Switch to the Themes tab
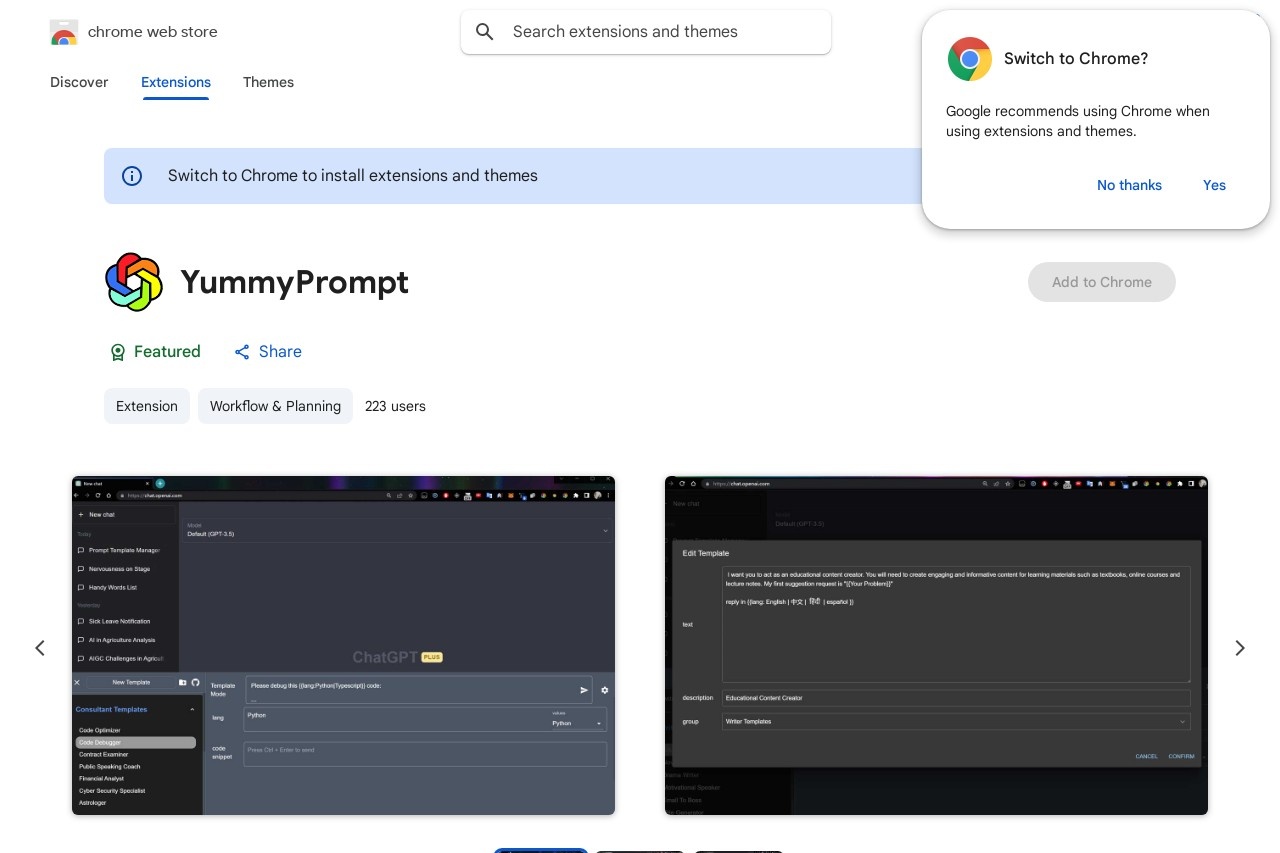 (x=268, y=82)
